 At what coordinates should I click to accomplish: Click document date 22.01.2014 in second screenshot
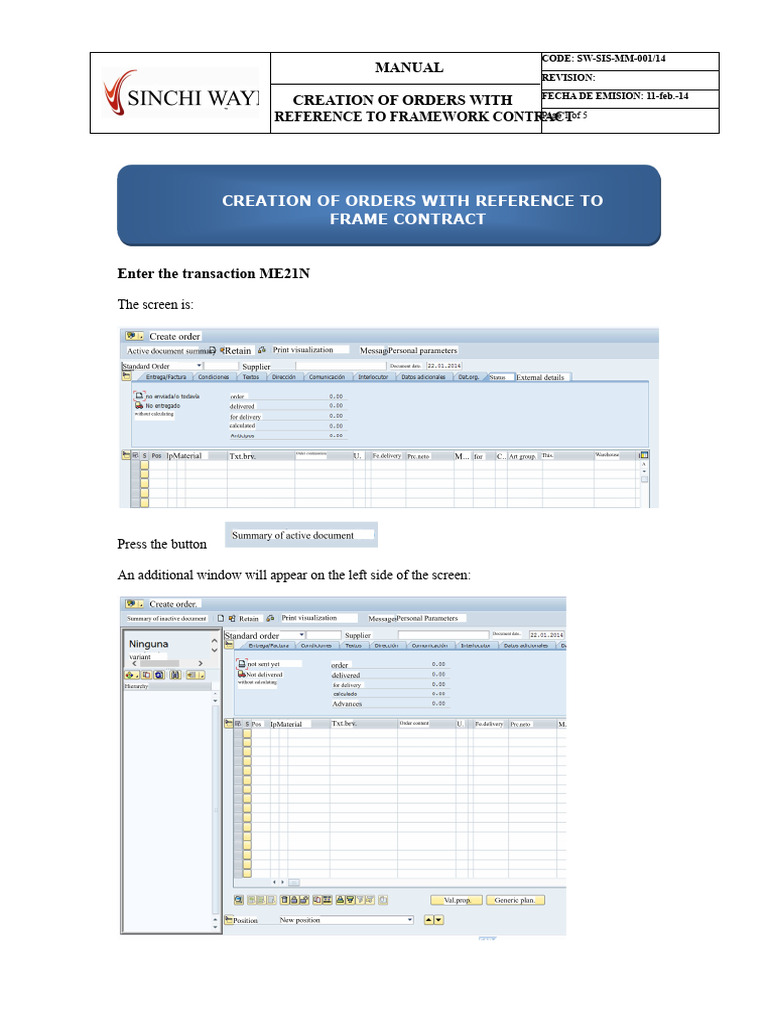click(547, 635)
